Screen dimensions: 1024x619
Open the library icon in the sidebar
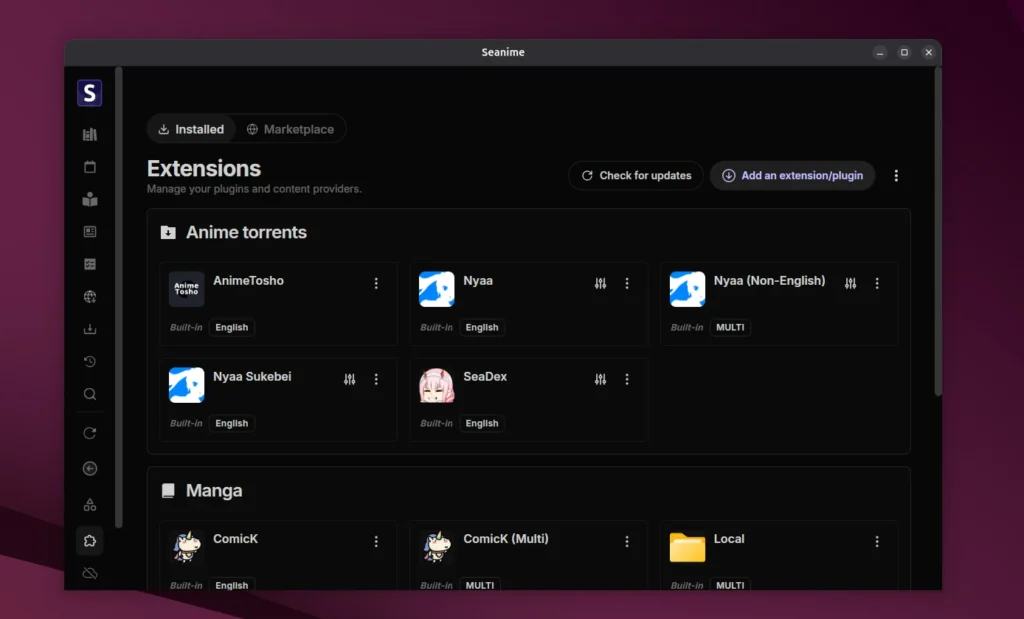(90, 135)
